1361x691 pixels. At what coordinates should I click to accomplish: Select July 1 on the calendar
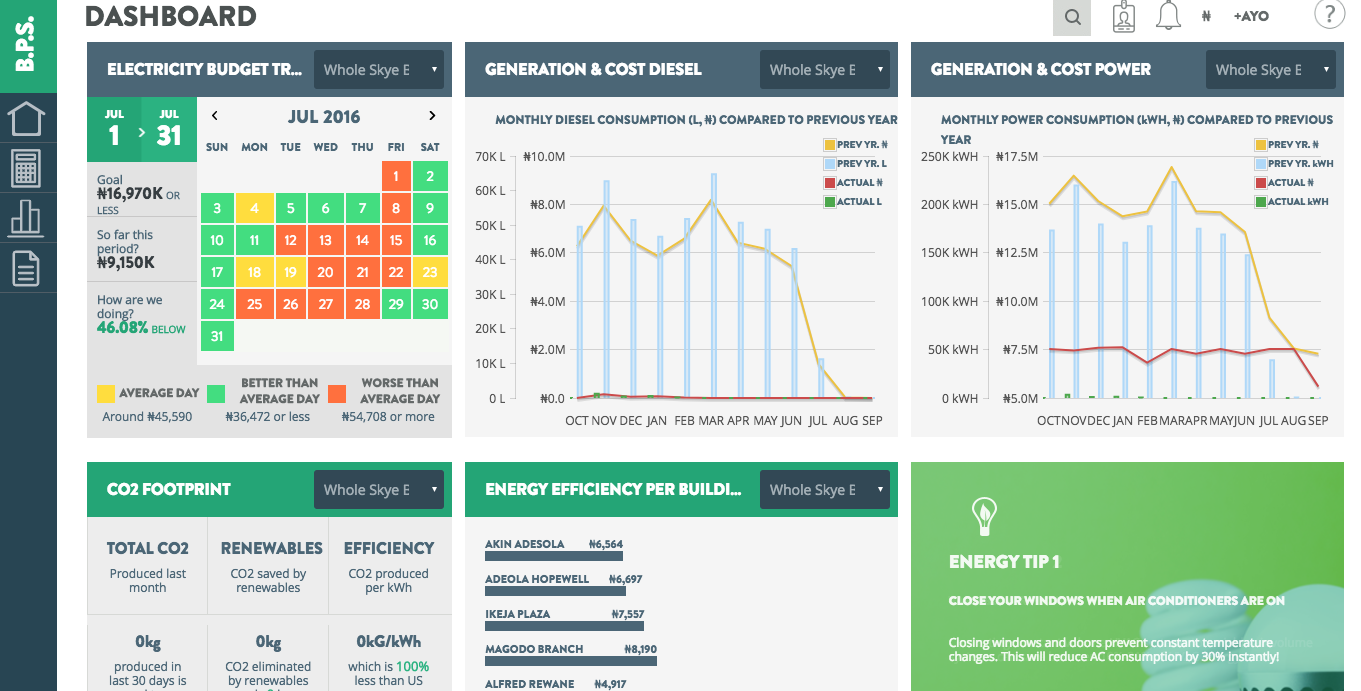(396, 177)
